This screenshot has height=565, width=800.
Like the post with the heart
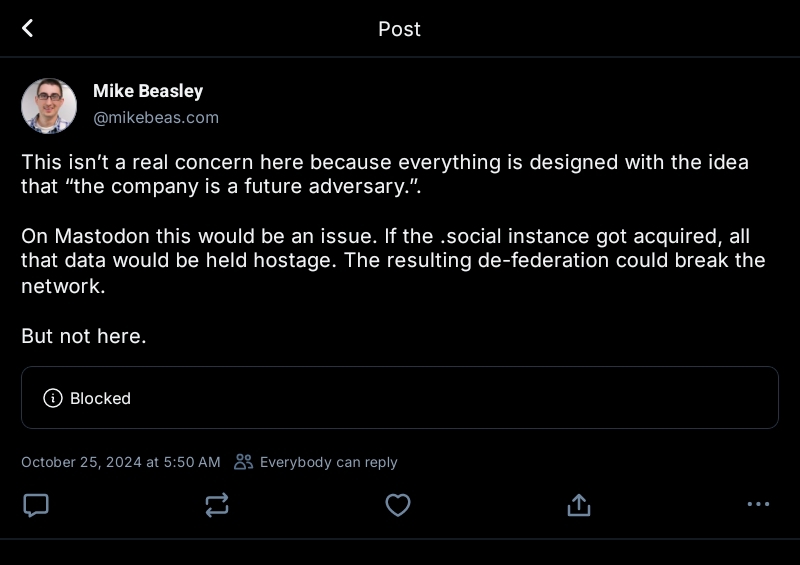tap(398, 505)
